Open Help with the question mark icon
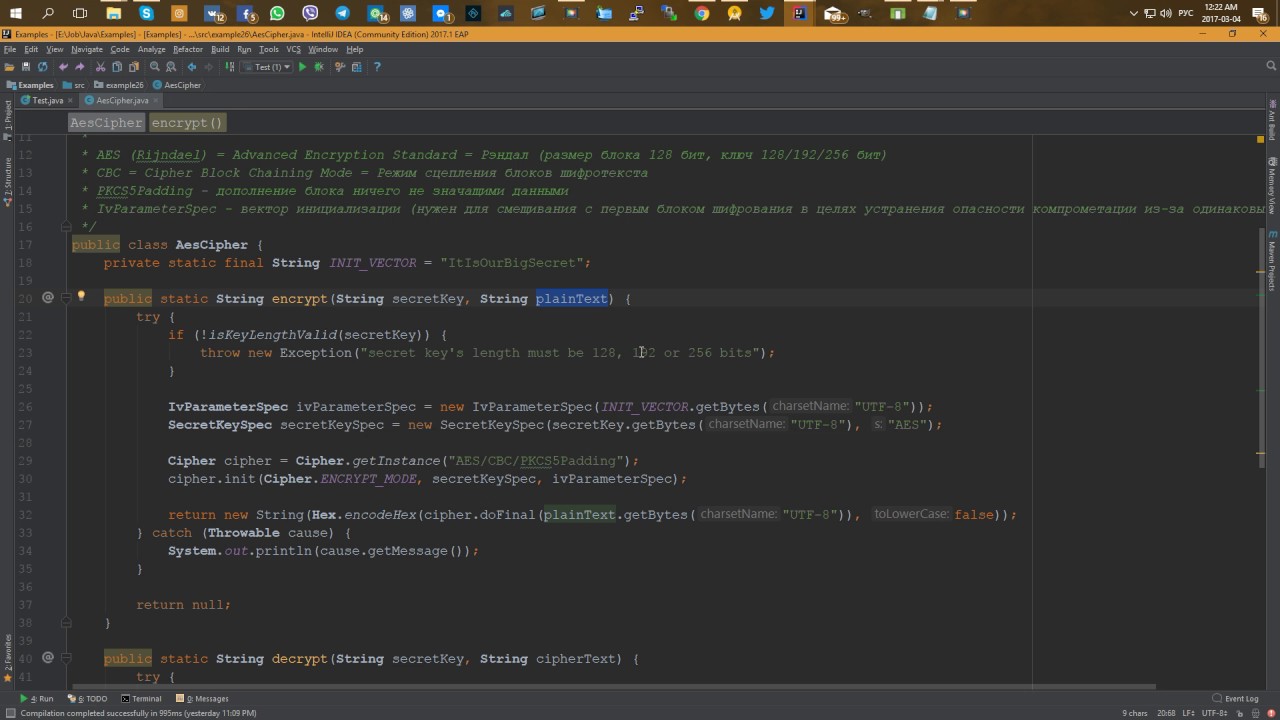 pyautogui.click(x=377, y=67)
